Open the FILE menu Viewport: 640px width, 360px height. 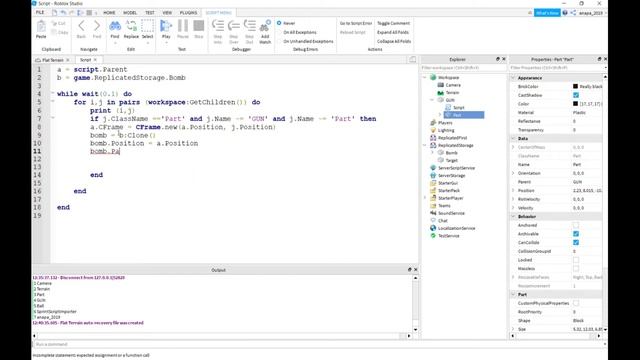(x=40, y=13)
